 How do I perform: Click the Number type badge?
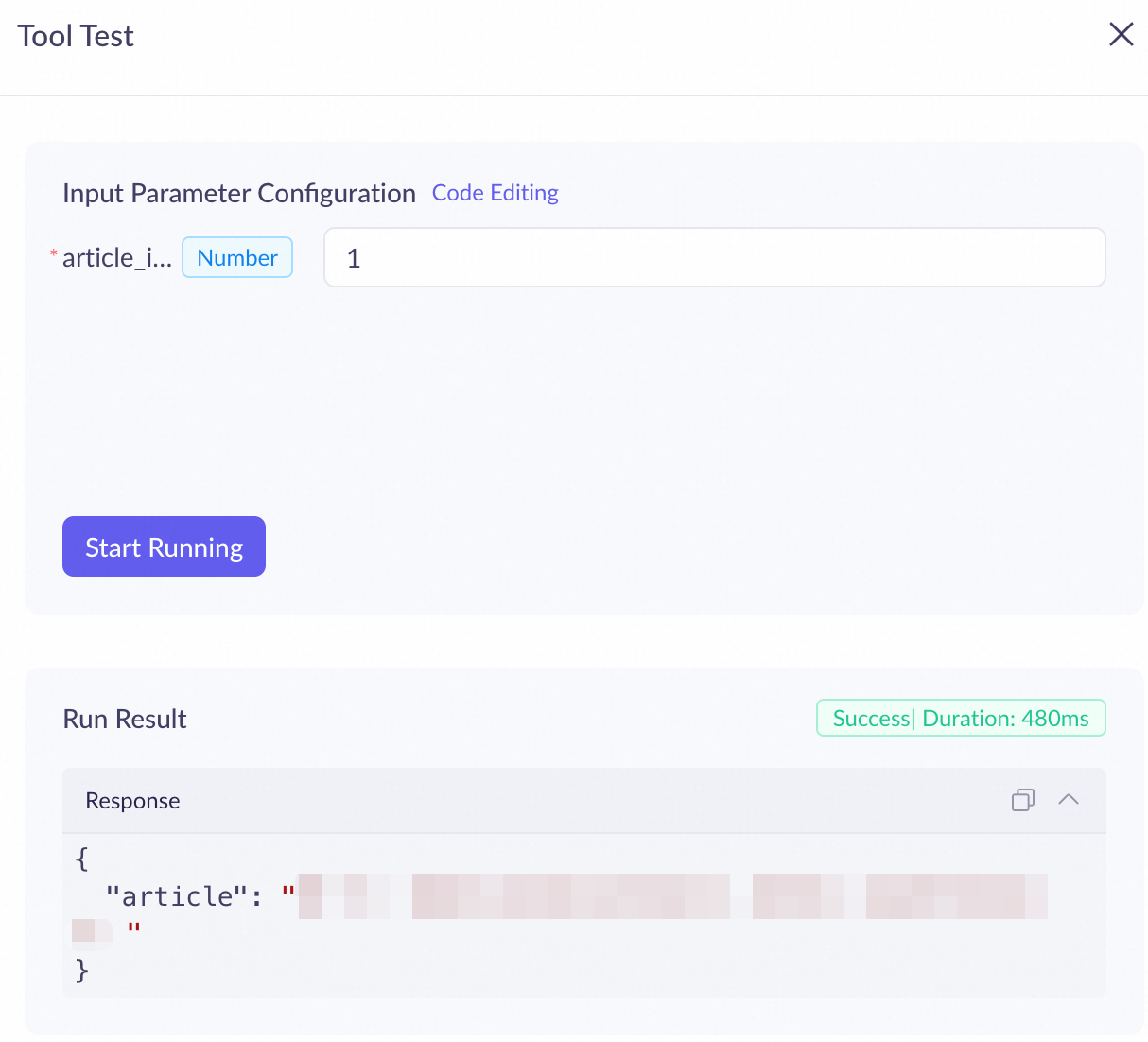tap(237, 257)
